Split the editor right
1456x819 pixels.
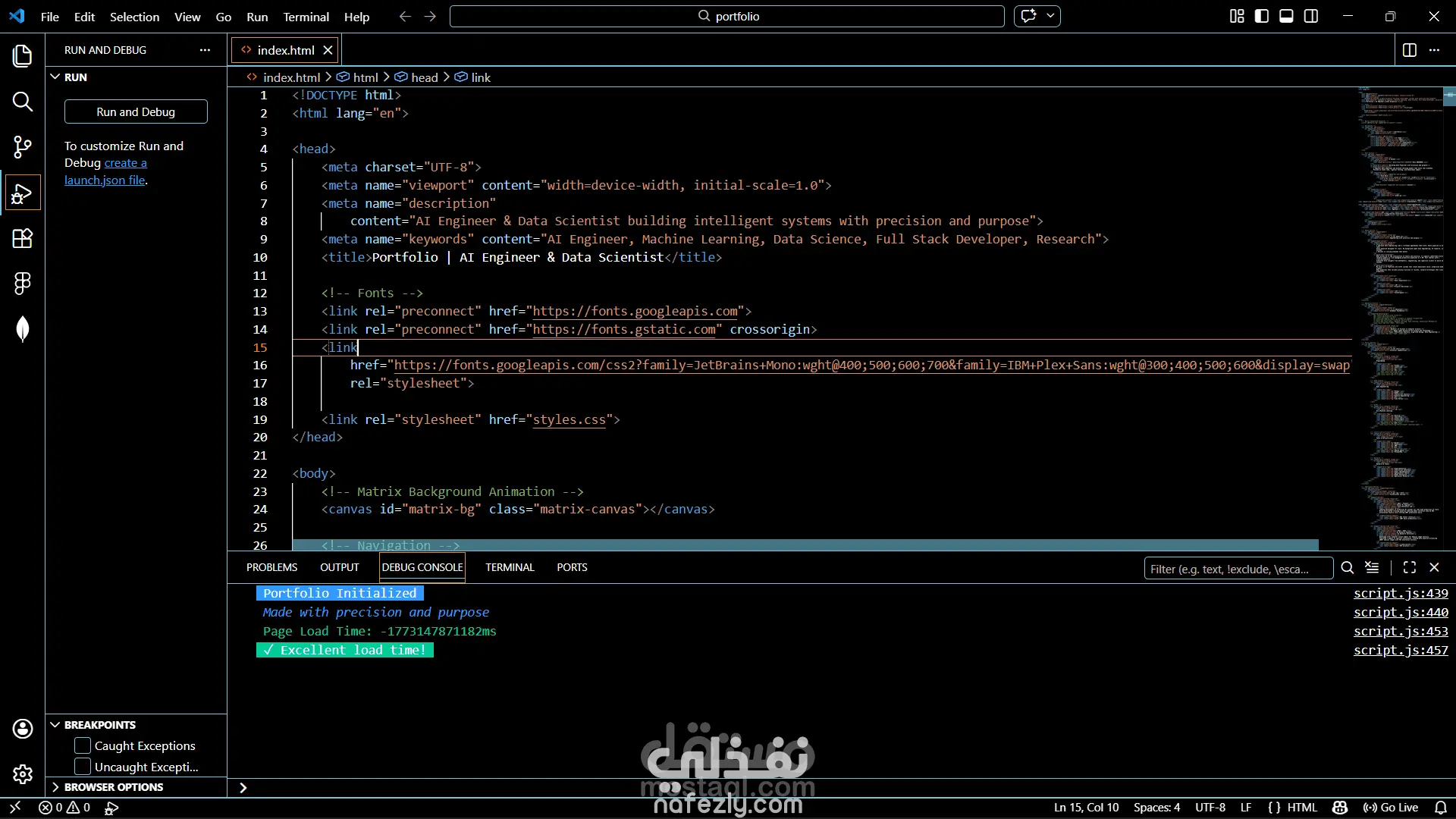pos(1409,50)
